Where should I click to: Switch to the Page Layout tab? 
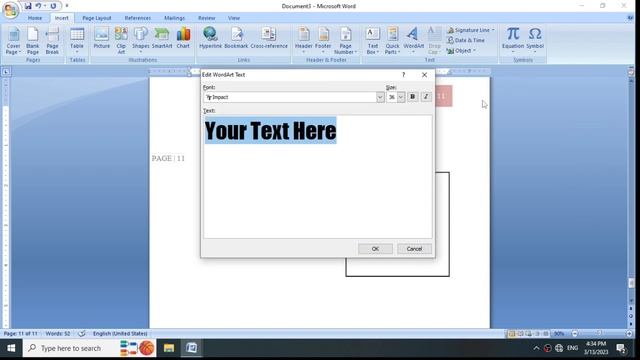(97, 18)
